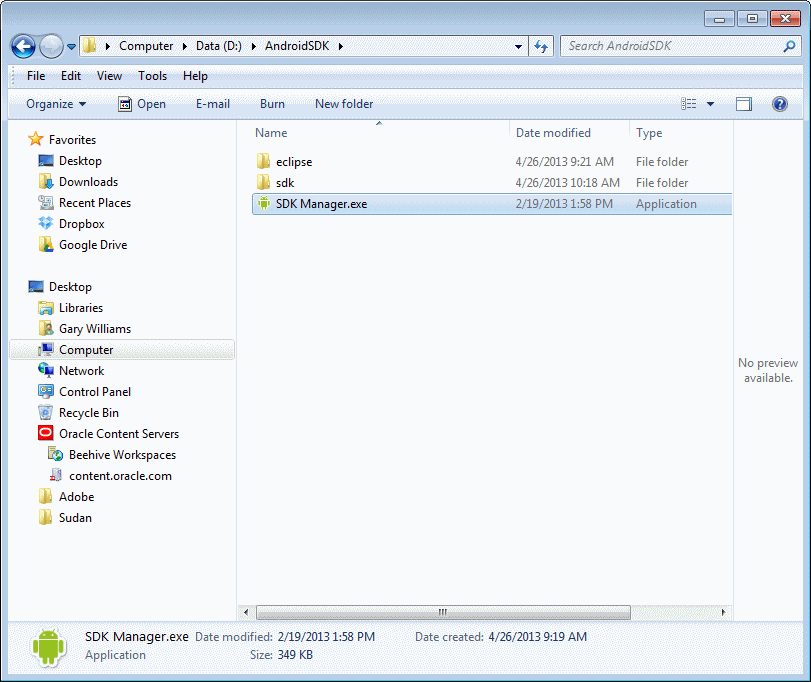The height and width of the screenshot is (682, 811).
Task: Click the change view icon
Action: coord(688,104)
